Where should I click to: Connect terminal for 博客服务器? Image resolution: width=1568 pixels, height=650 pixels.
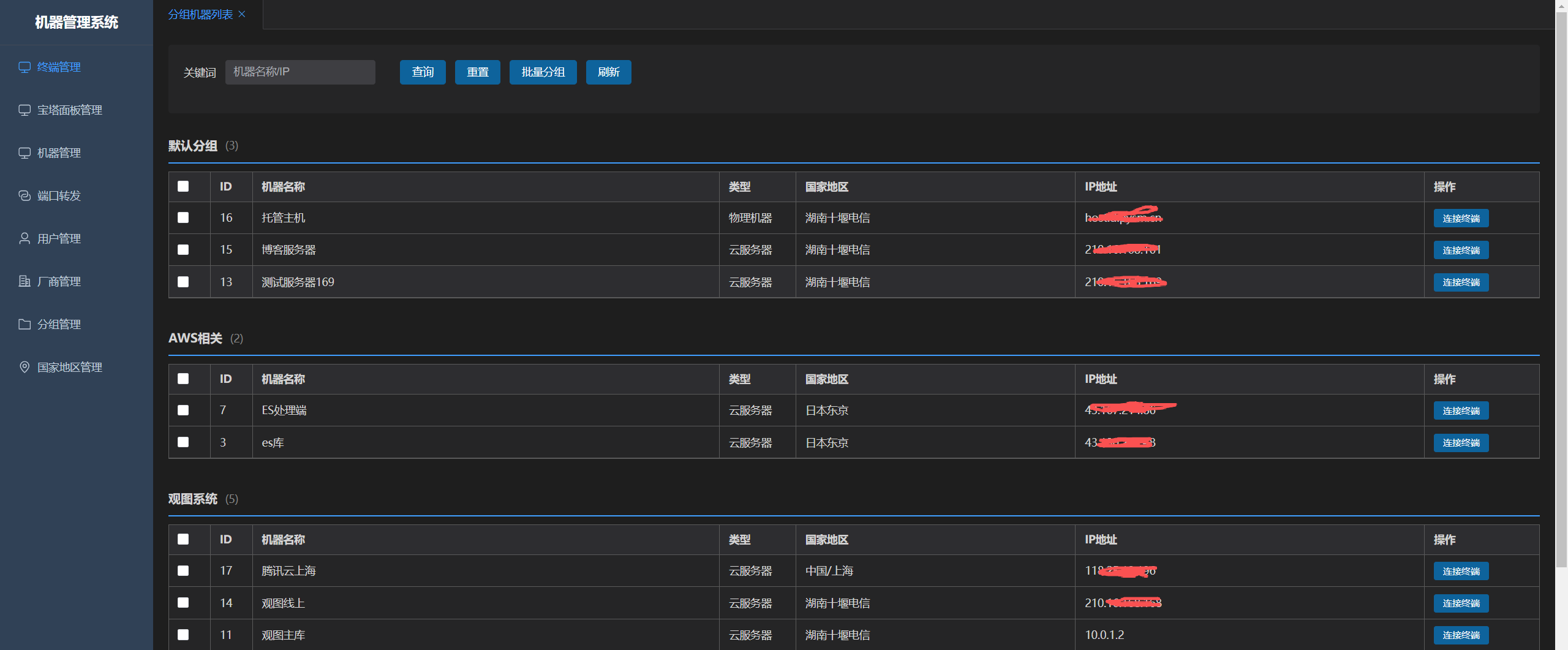[x=1461, y=250]
